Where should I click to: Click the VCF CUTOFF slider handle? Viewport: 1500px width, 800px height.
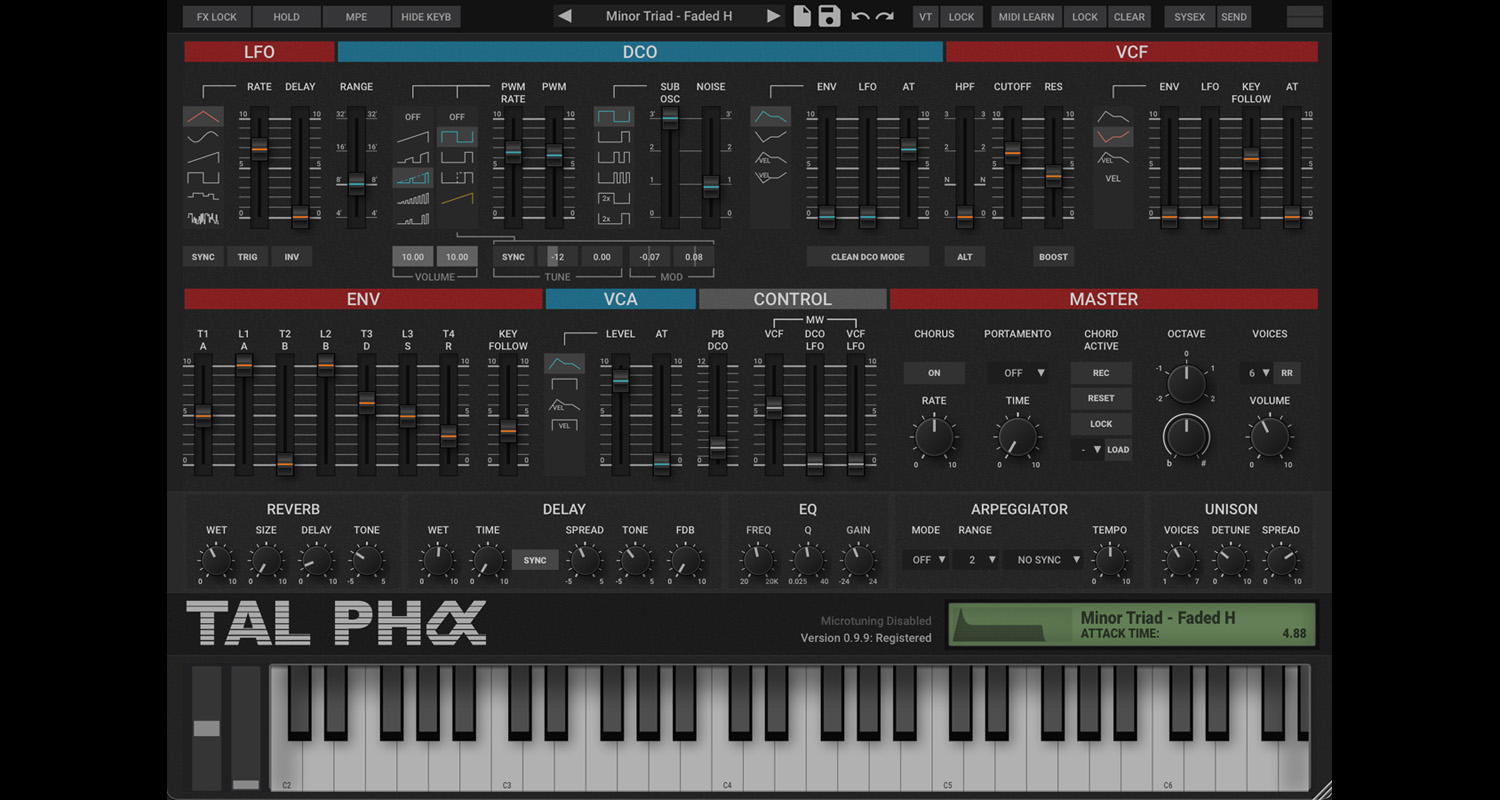click(x=1012, y=152)
